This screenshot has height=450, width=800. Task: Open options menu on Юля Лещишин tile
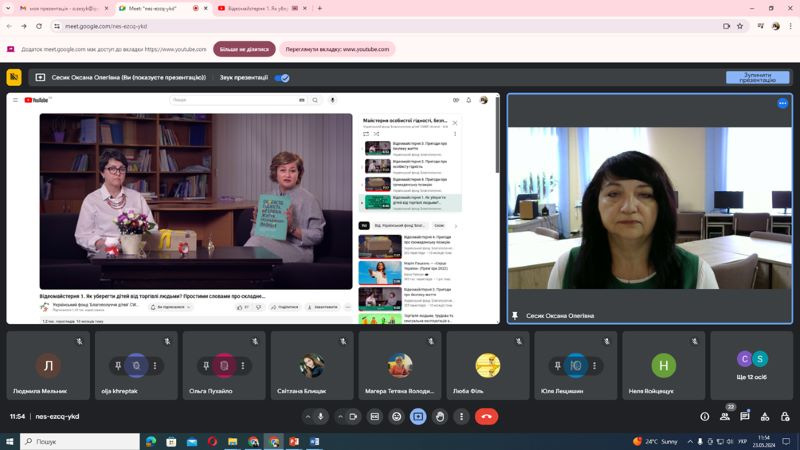pos(594,366)
